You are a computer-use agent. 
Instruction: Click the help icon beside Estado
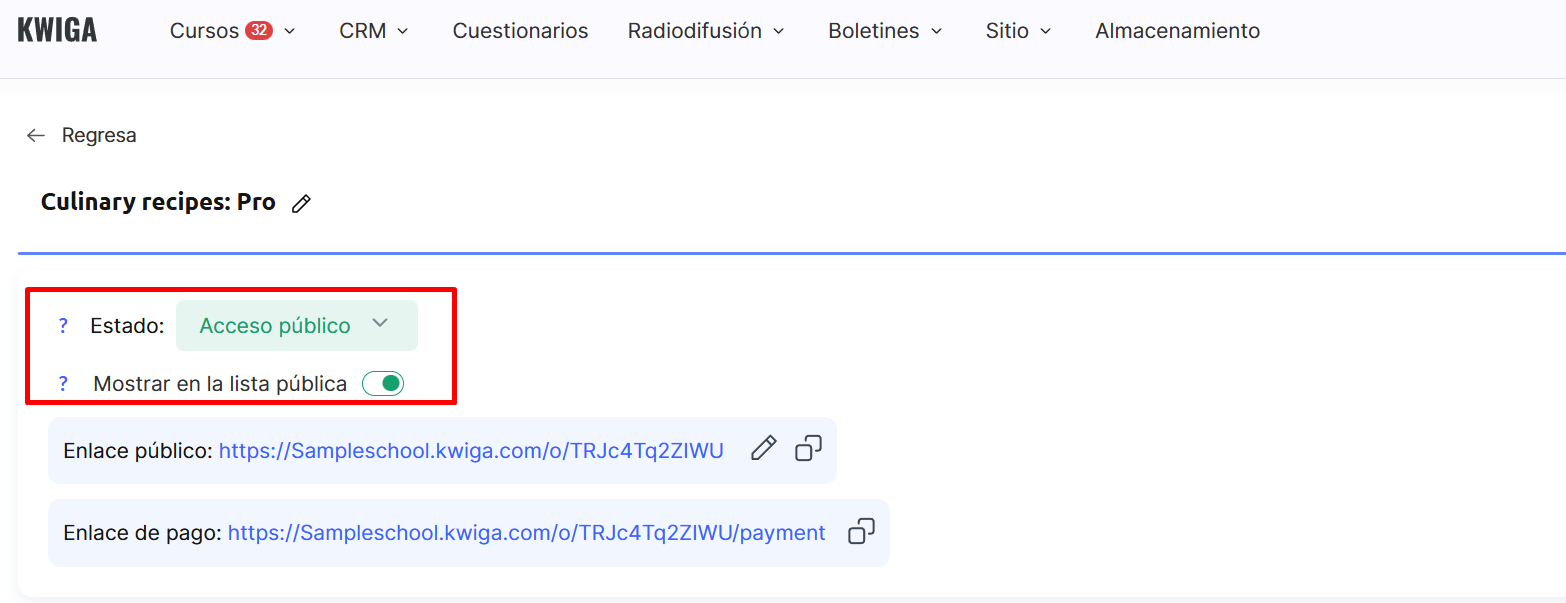point(63,326)
